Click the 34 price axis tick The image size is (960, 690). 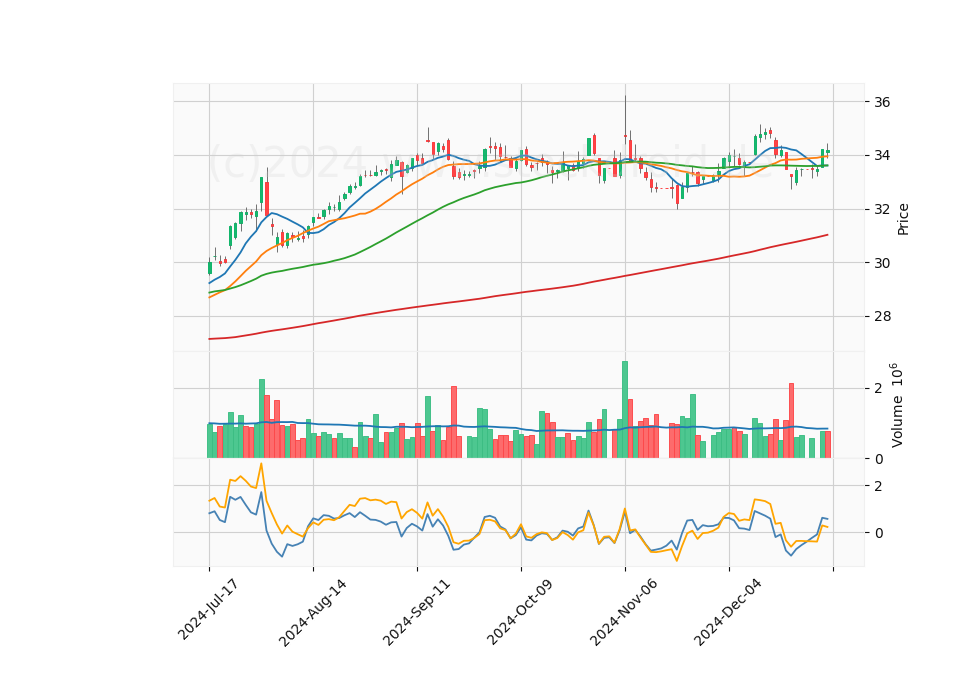click(x=882, y=156)
